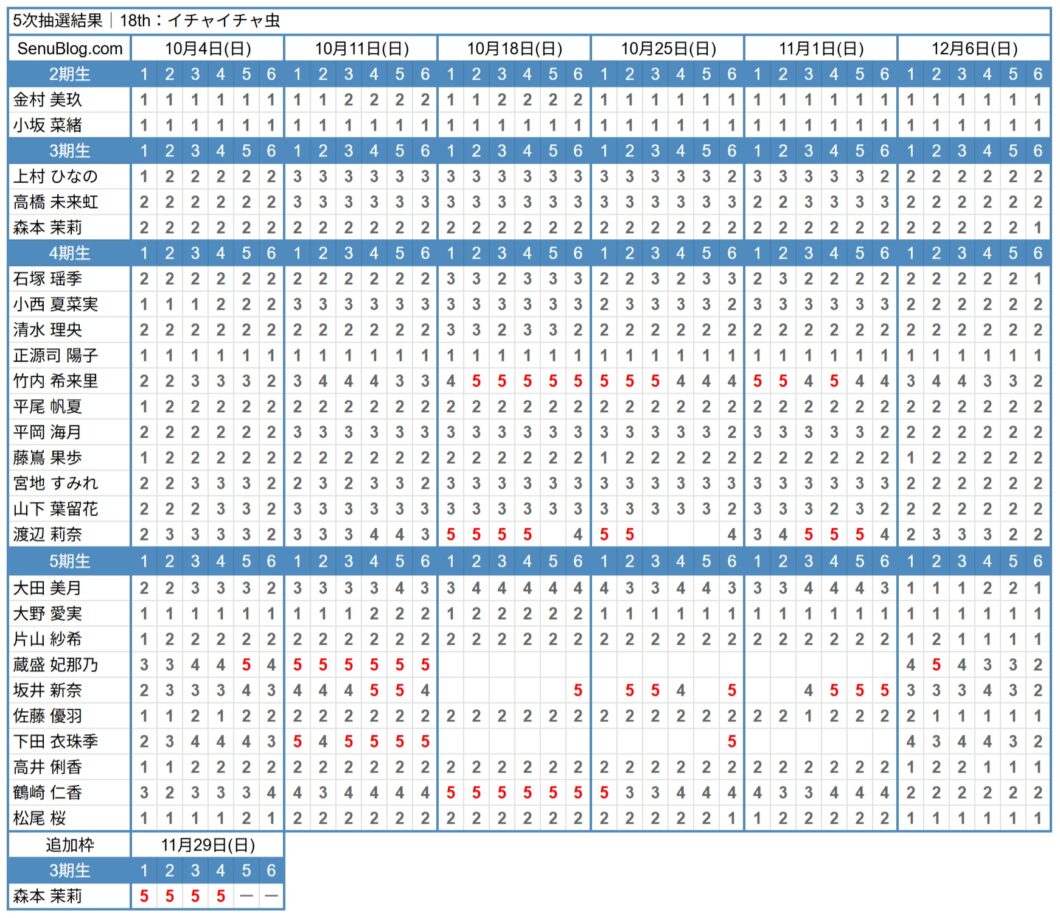
Task: Click the 2期生 section header row
Action: pos(530,74)
